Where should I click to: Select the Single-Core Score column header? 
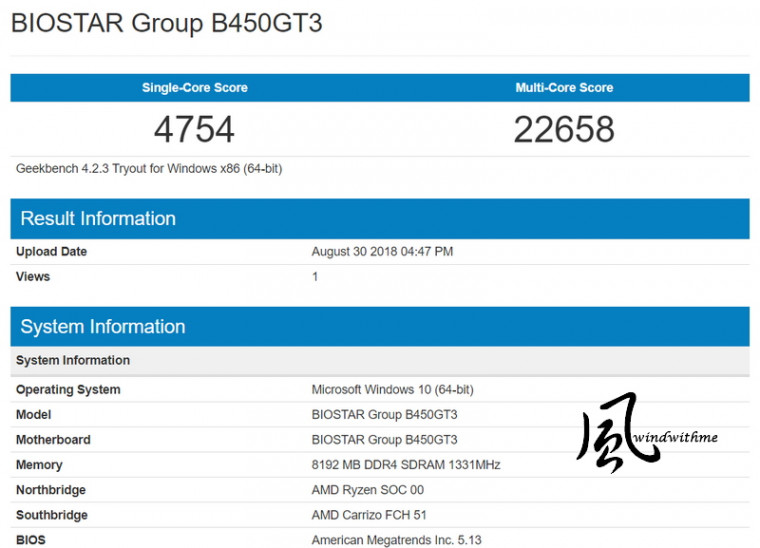click(194, 88)
